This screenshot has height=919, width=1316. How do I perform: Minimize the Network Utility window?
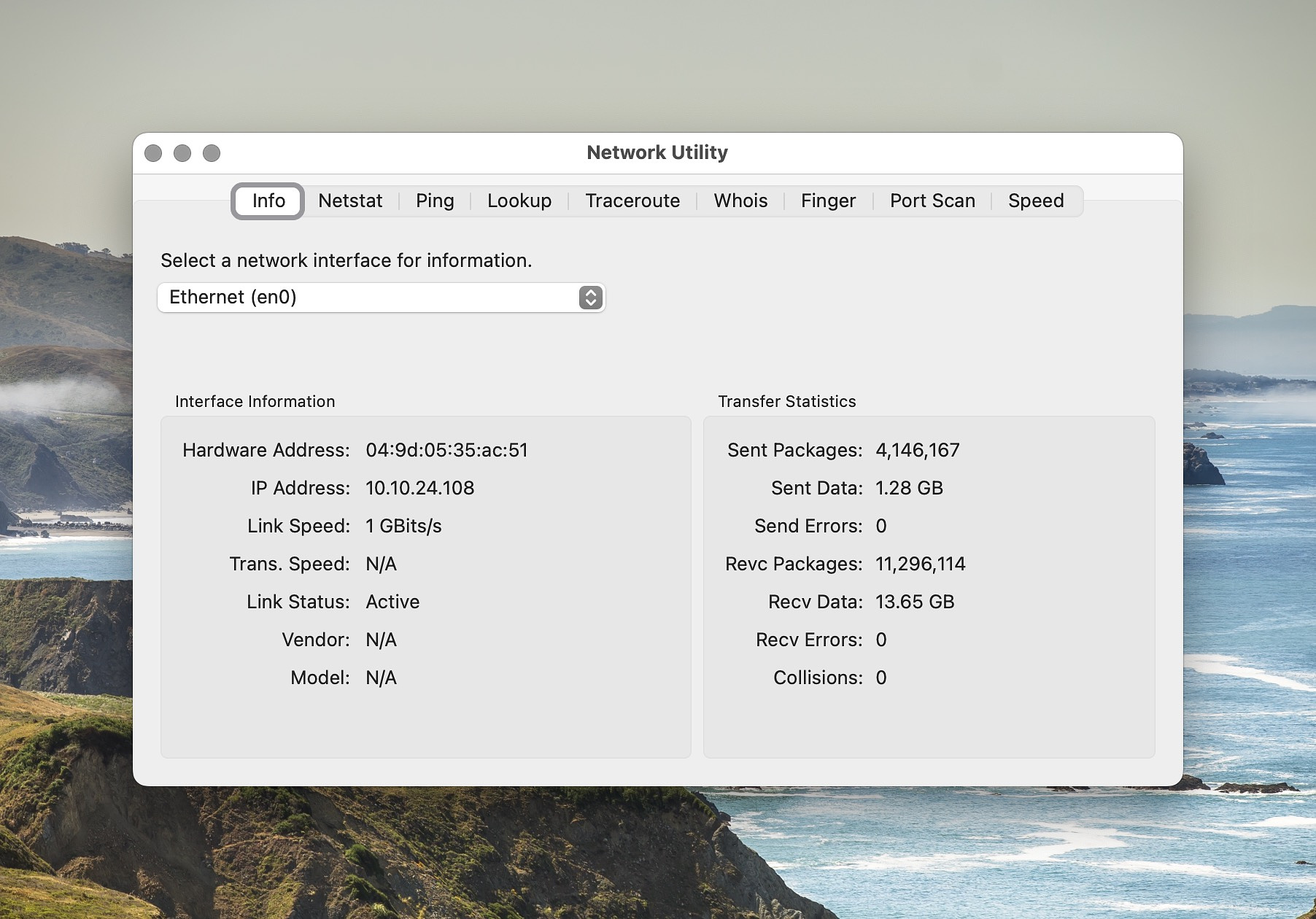(x=182, y=153)
